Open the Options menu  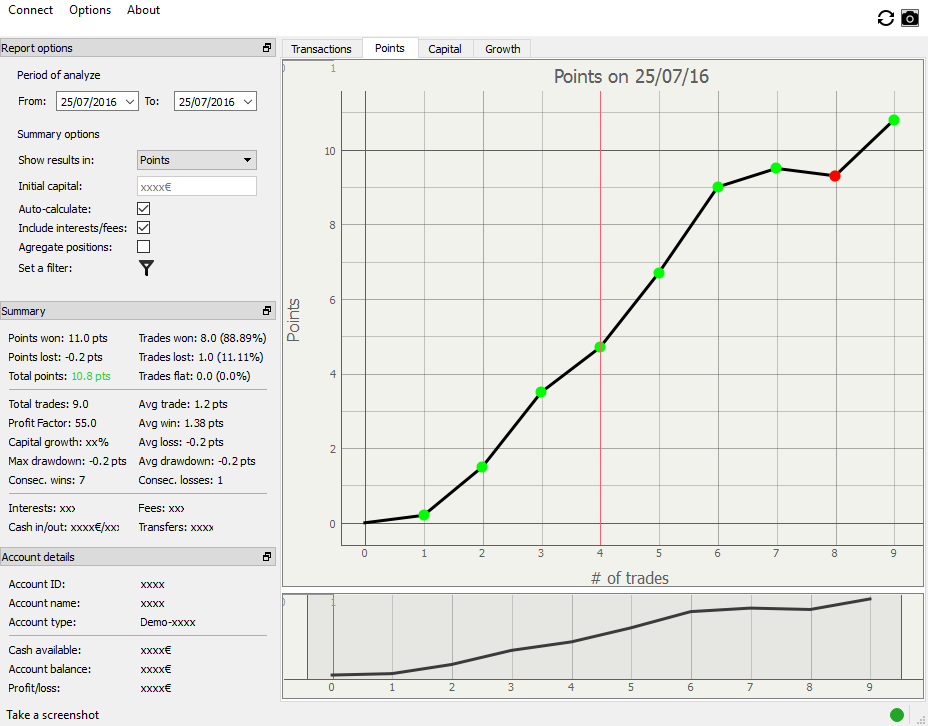(90, 10)
